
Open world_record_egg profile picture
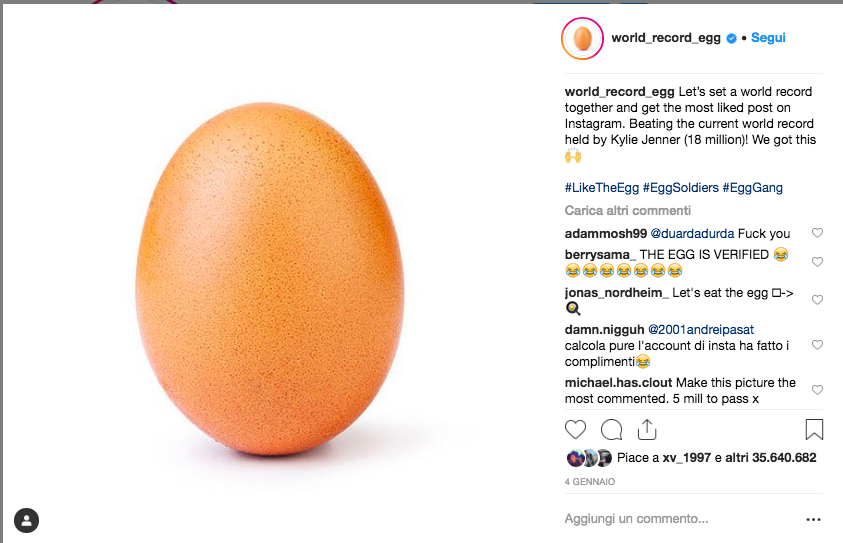coord(582,38)
